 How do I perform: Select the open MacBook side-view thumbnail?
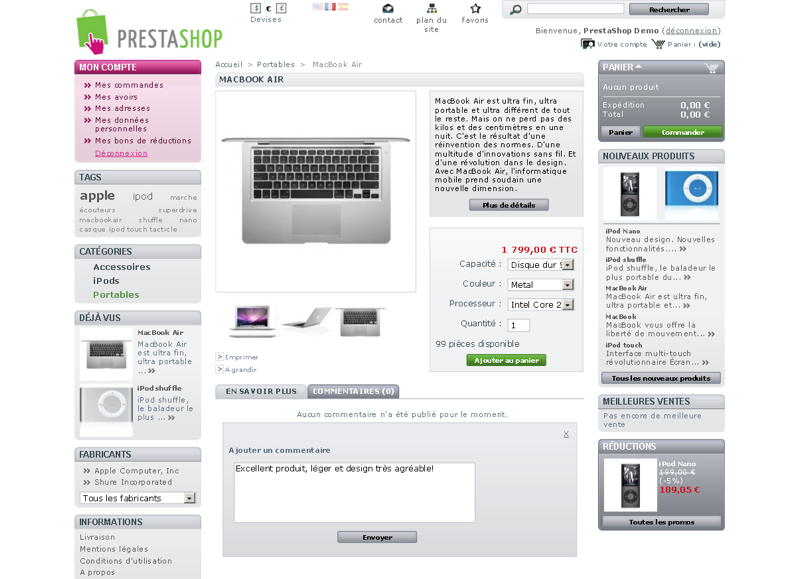tap(308, 317)
